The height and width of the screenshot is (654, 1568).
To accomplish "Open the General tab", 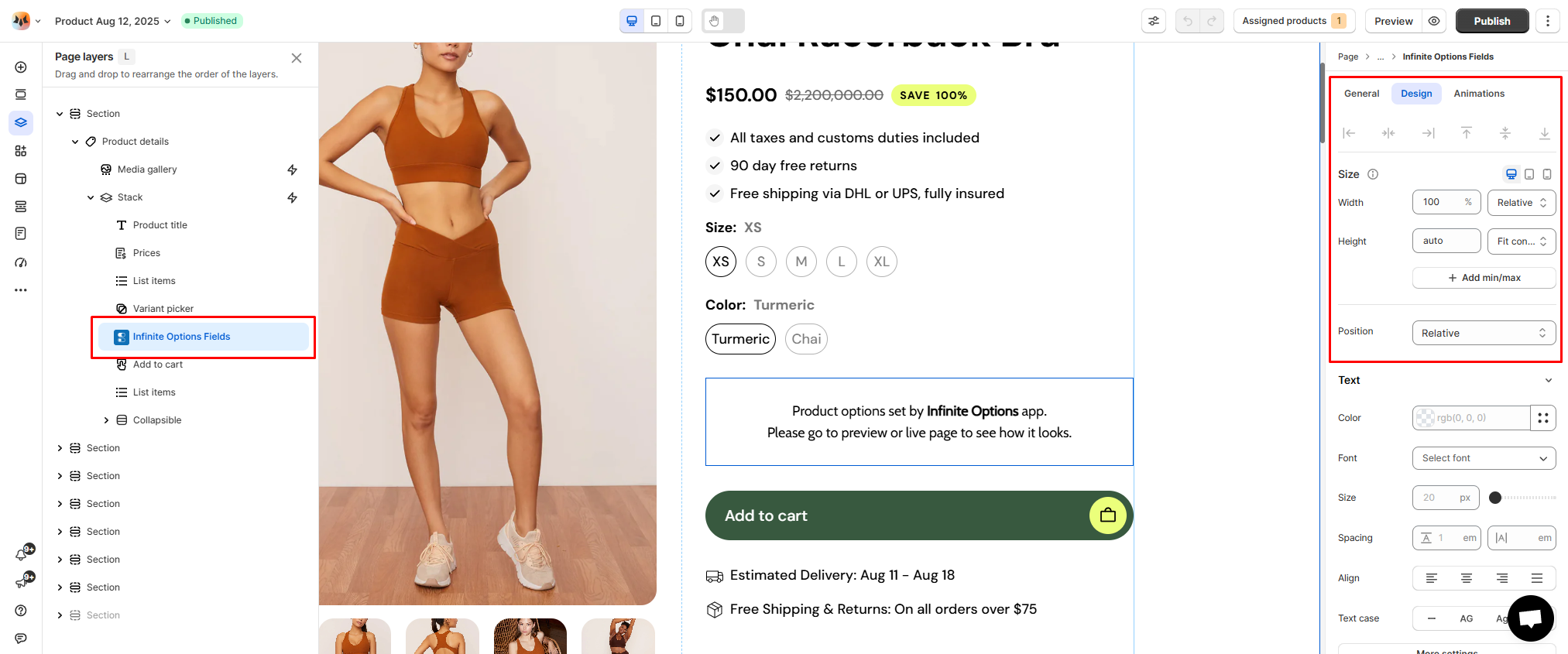I will (1361, 94).
